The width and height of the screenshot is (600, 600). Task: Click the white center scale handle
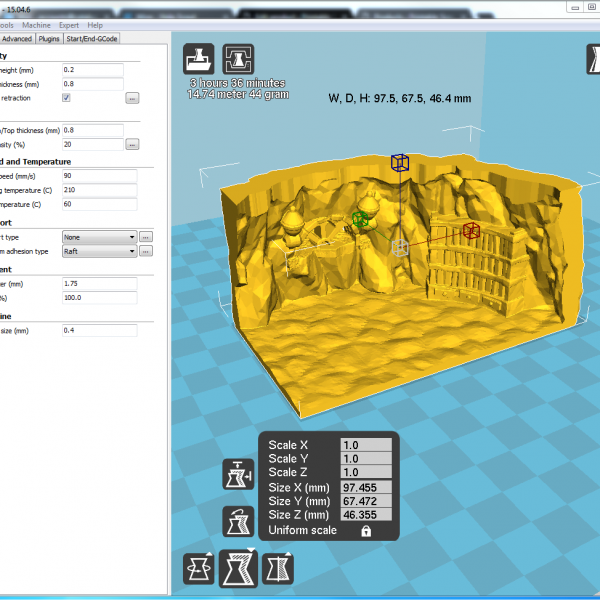click(400, 248)
